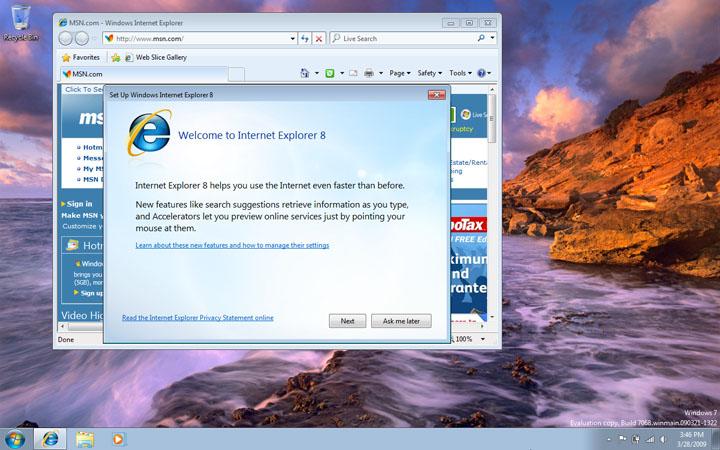Click the blue Help question mark icon
The height and width of the screenshot is (450, 720).
[481, 73]
